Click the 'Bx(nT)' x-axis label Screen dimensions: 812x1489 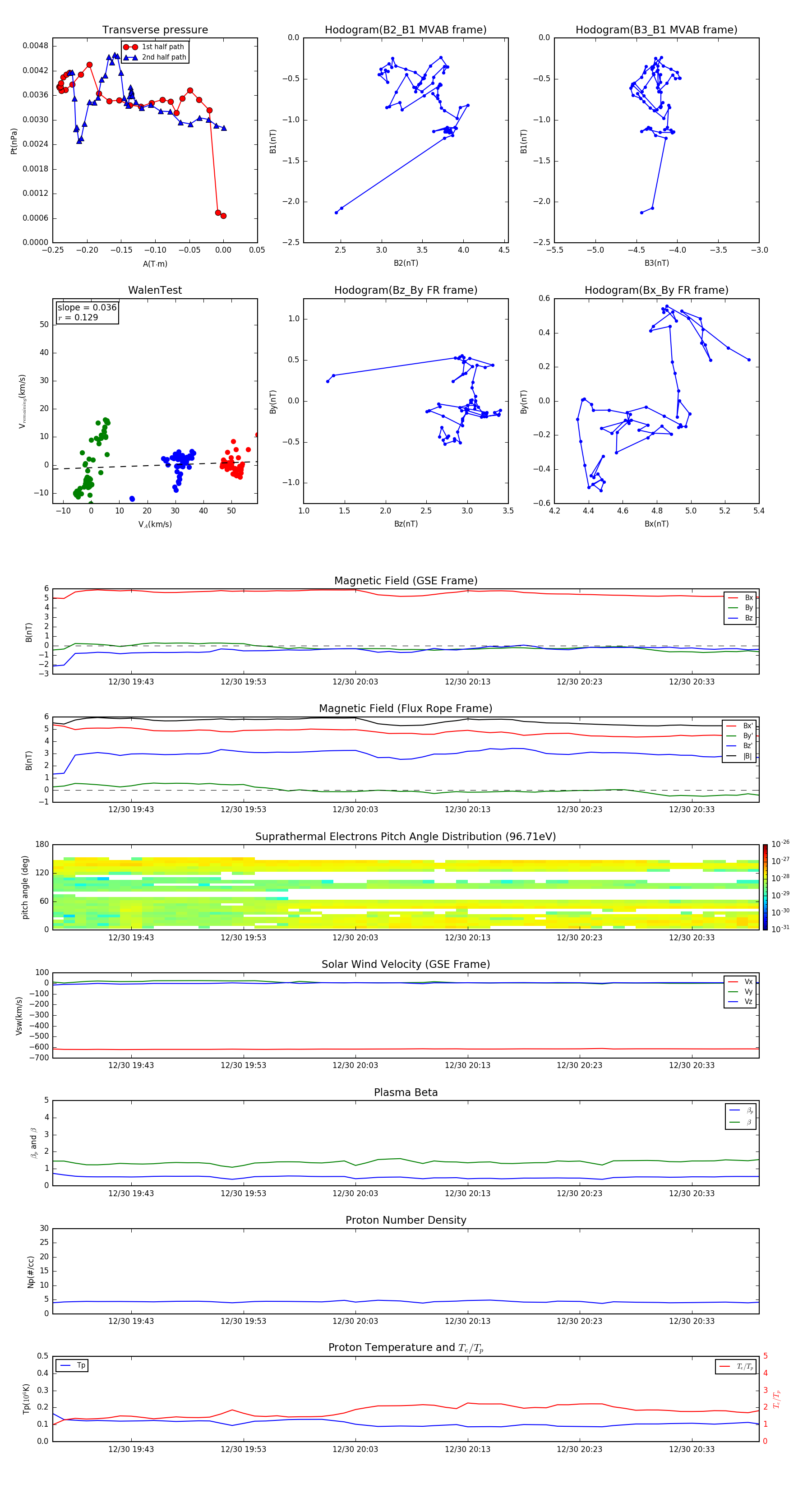pyautogui.click(x=656, y=524)
